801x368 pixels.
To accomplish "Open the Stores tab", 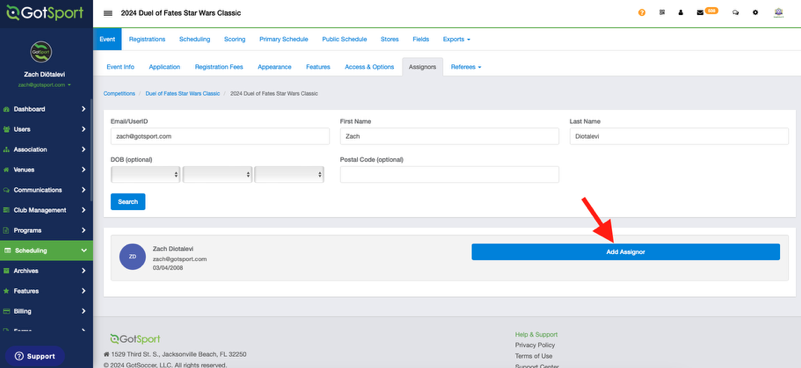I will point(390,39).
